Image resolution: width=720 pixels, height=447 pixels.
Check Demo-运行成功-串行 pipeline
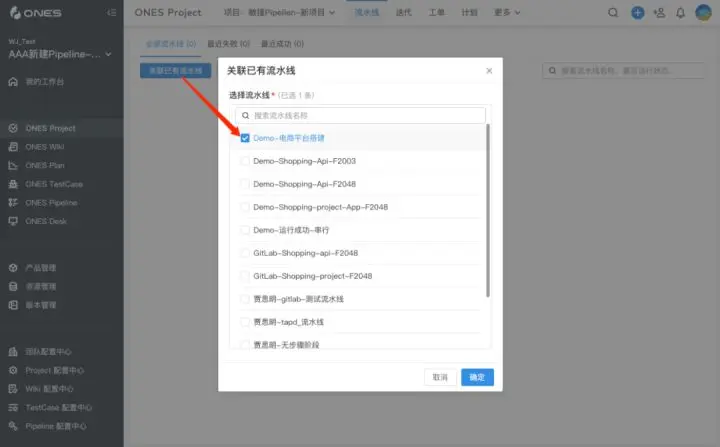pyautogui.click(x=245, y=230)
